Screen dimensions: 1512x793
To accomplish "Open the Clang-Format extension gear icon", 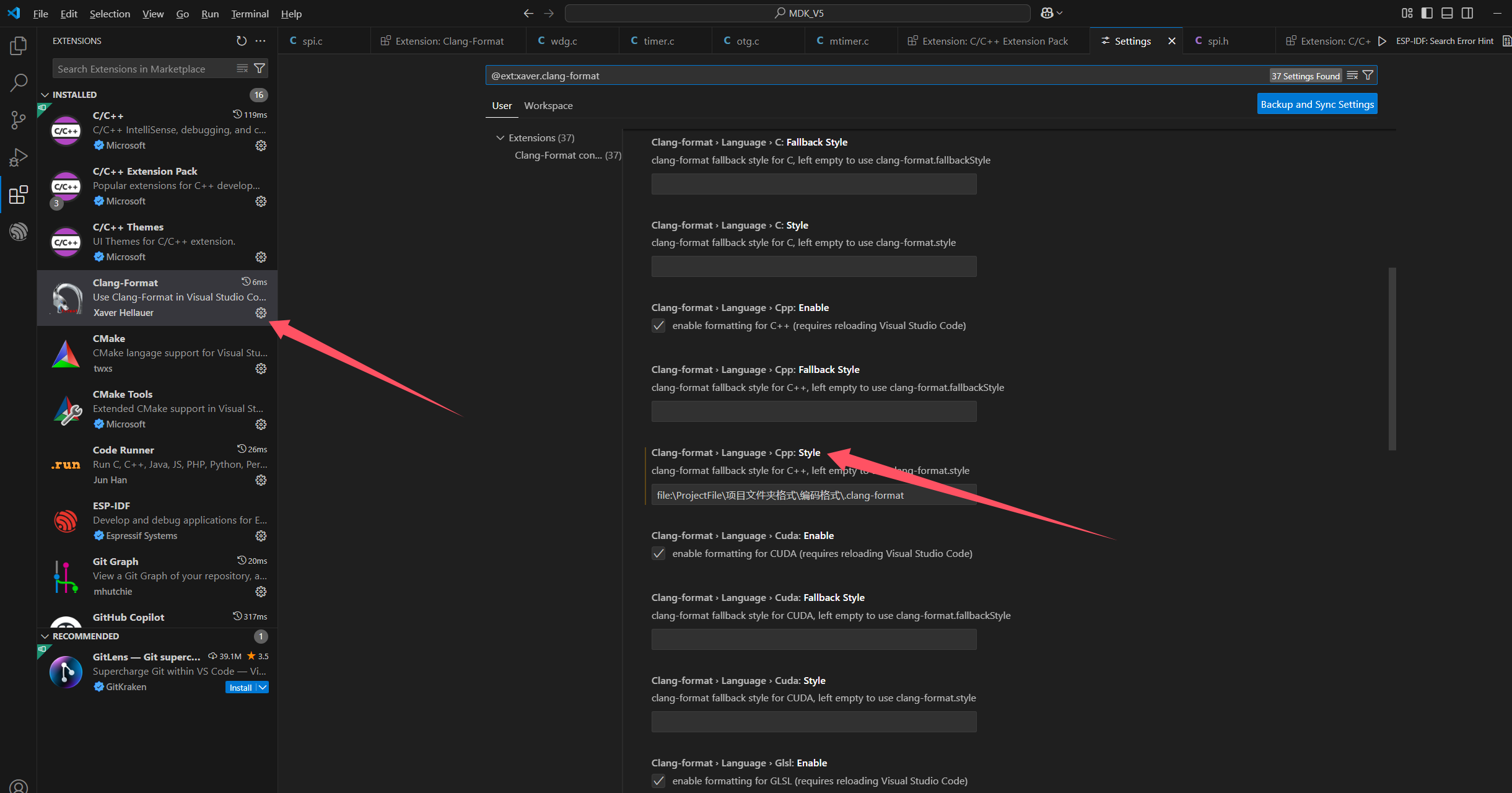I will [261, 313].
